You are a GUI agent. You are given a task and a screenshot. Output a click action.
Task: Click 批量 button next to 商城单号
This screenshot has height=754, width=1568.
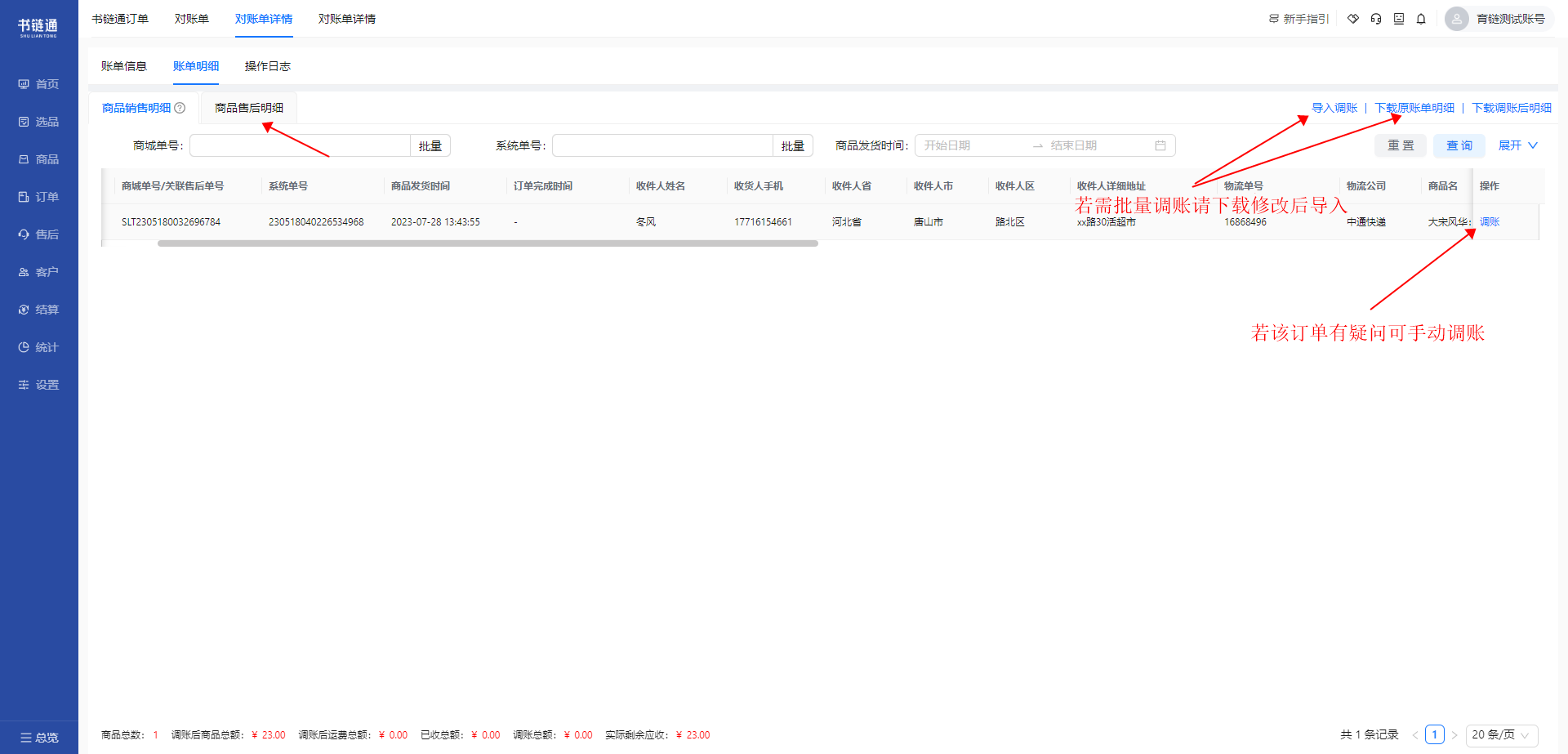[x=430, y=145]
